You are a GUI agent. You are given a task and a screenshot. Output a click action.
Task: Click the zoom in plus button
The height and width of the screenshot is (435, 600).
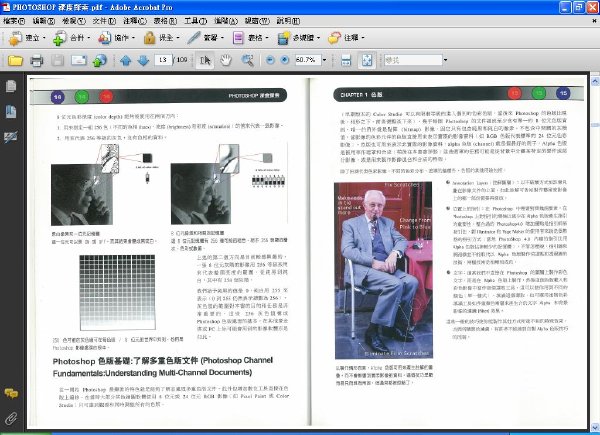285,60
